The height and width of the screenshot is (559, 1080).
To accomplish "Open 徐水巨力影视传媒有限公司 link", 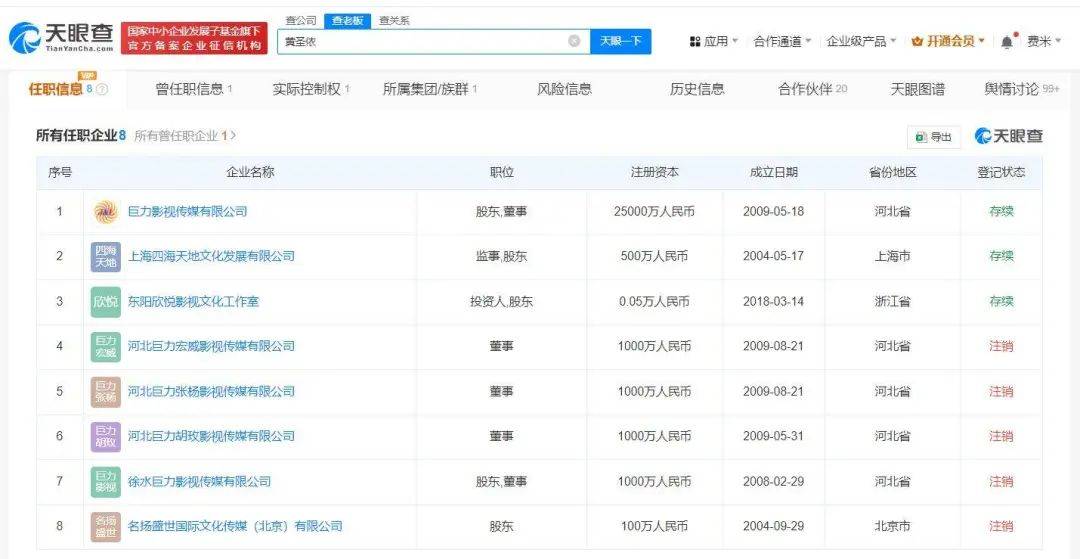I will 199,481.
